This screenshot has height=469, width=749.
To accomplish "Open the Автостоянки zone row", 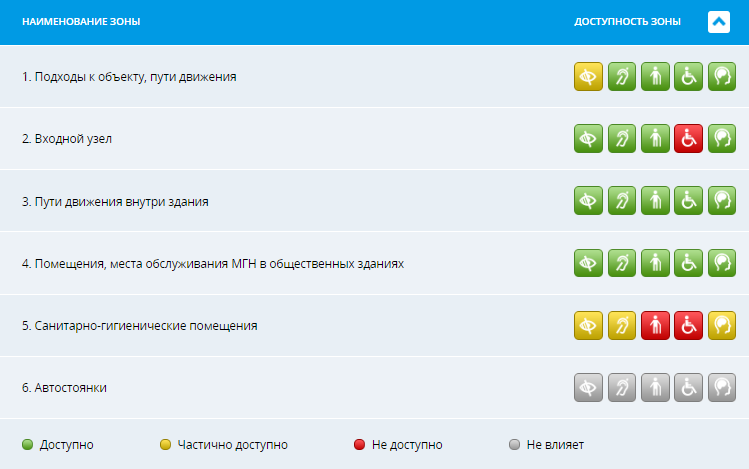I will pyautogui.click(x=374, y=387).
